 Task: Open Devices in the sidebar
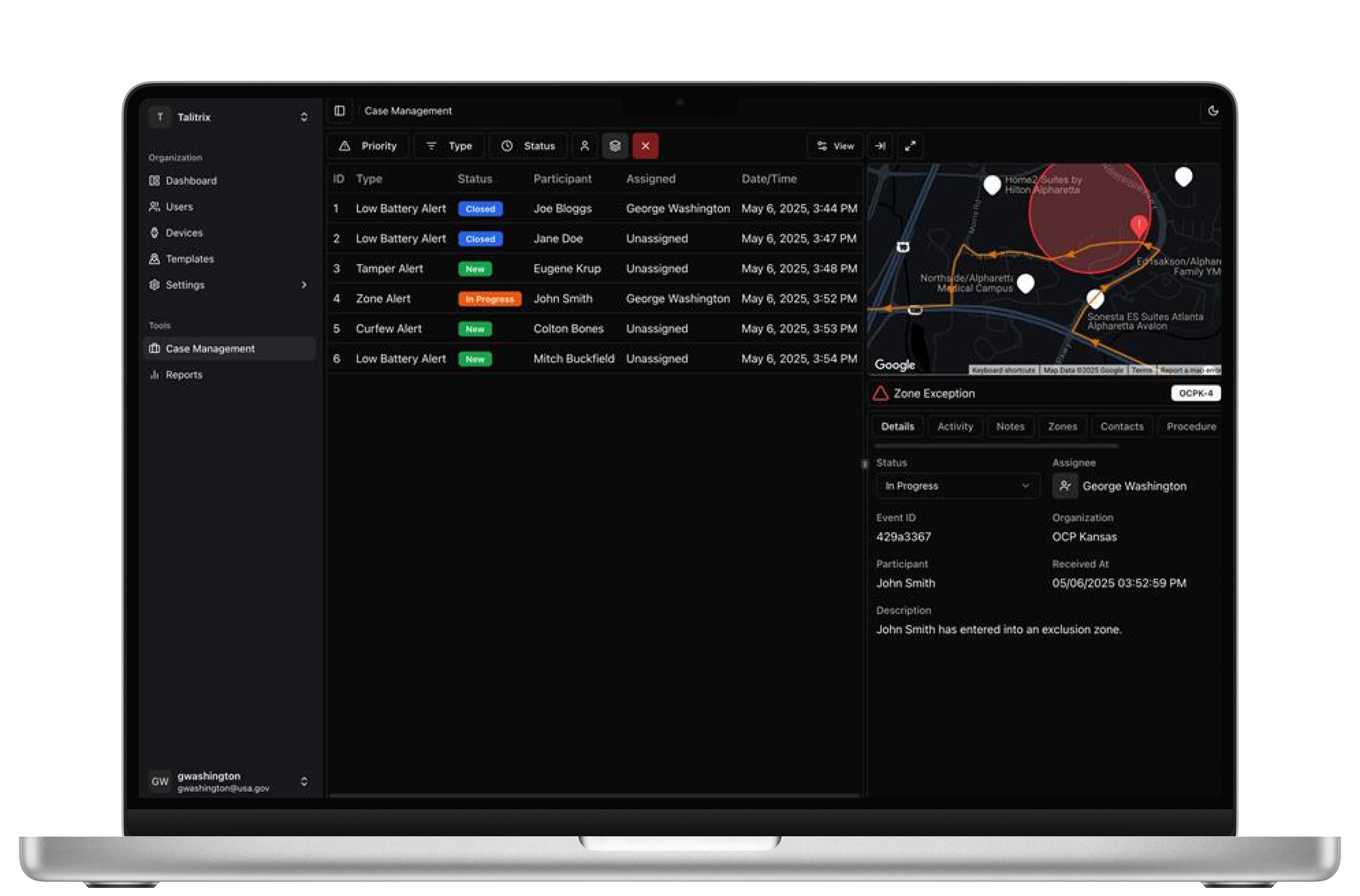(x=183, y=233)
